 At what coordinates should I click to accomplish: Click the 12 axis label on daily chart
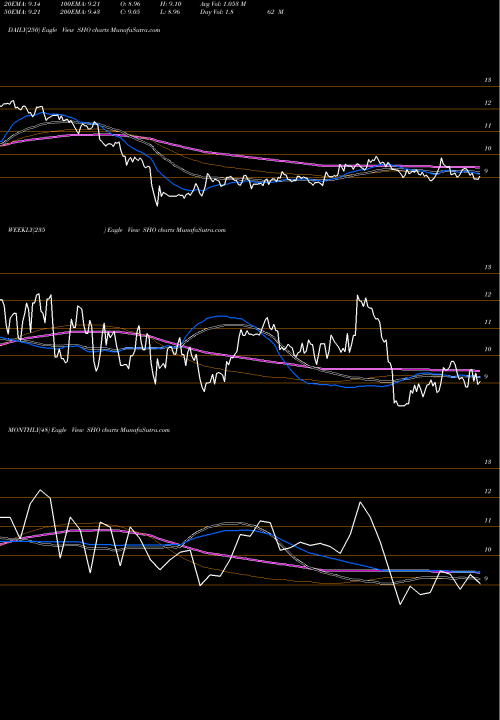(x=488, y=103)
